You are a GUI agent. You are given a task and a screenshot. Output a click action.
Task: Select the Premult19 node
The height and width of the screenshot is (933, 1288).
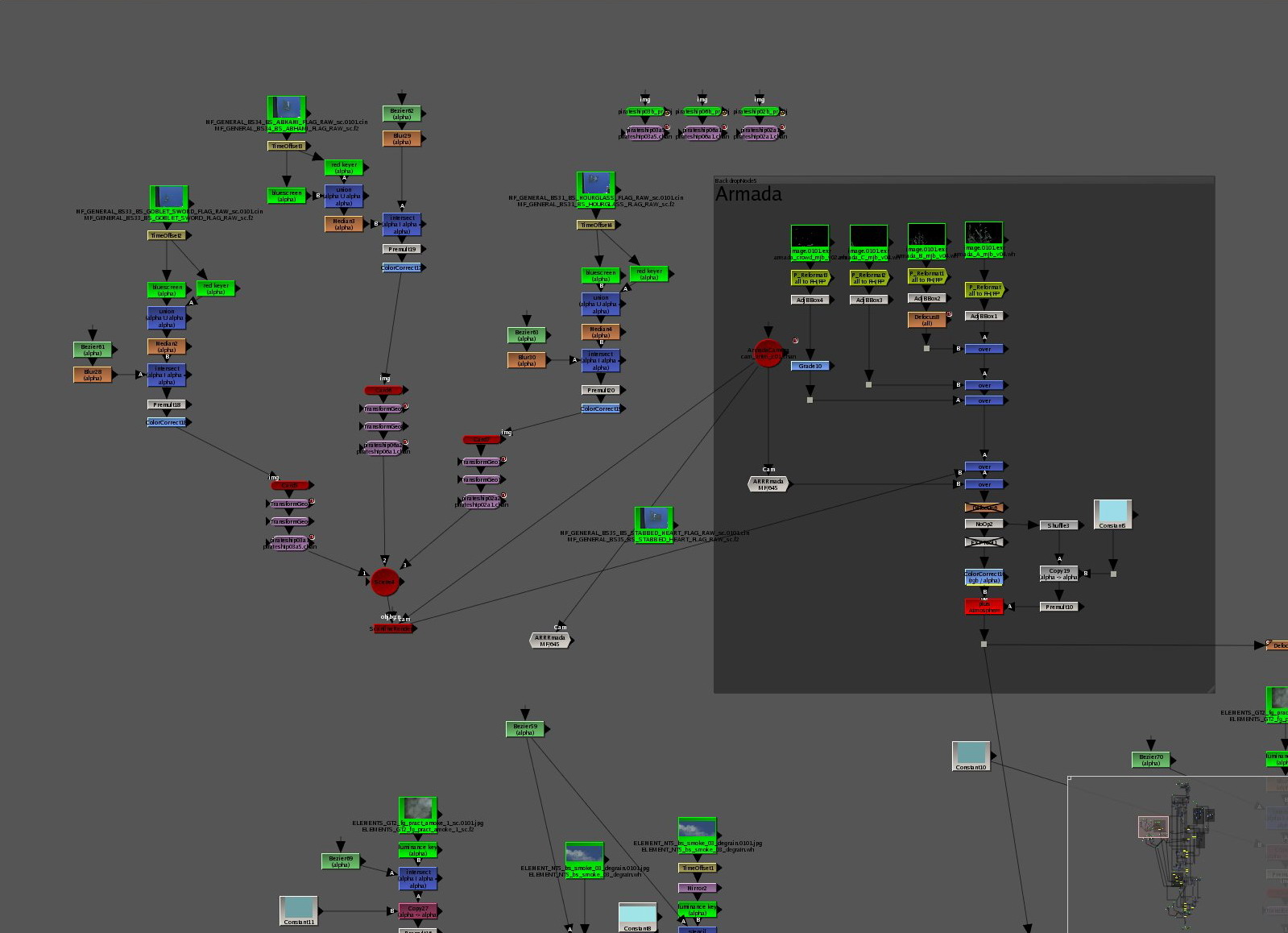point(401,249)
